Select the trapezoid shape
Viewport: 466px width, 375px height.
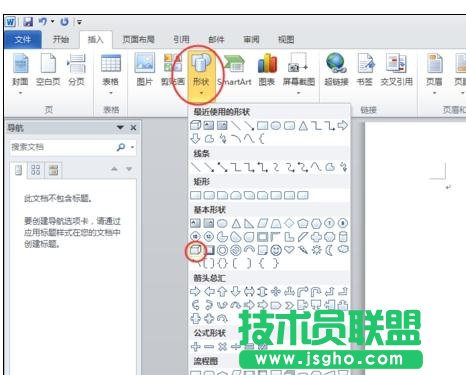point(276,223)
